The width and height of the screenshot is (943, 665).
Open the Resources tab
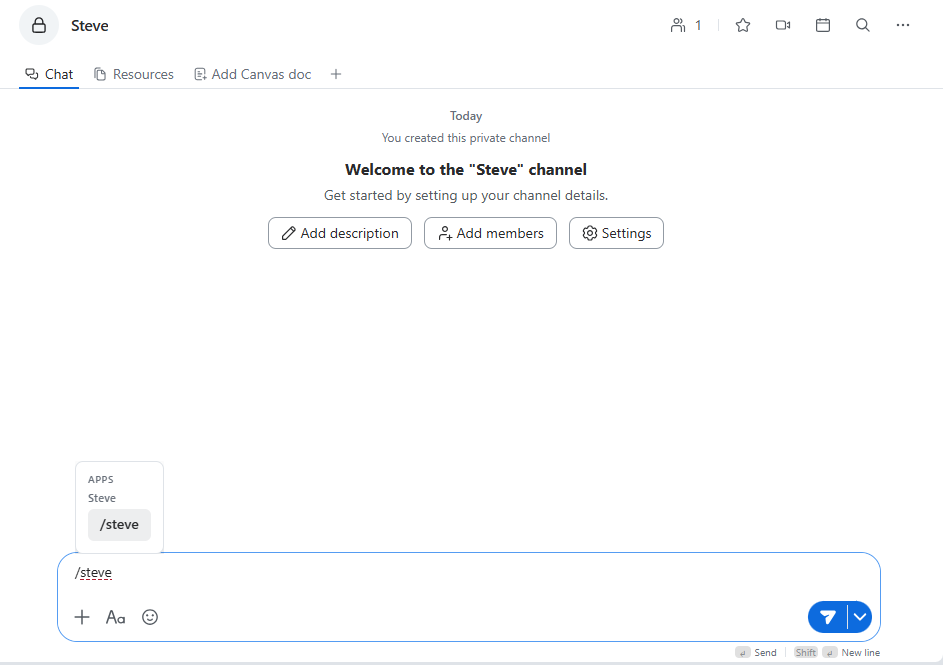[134, 74]
